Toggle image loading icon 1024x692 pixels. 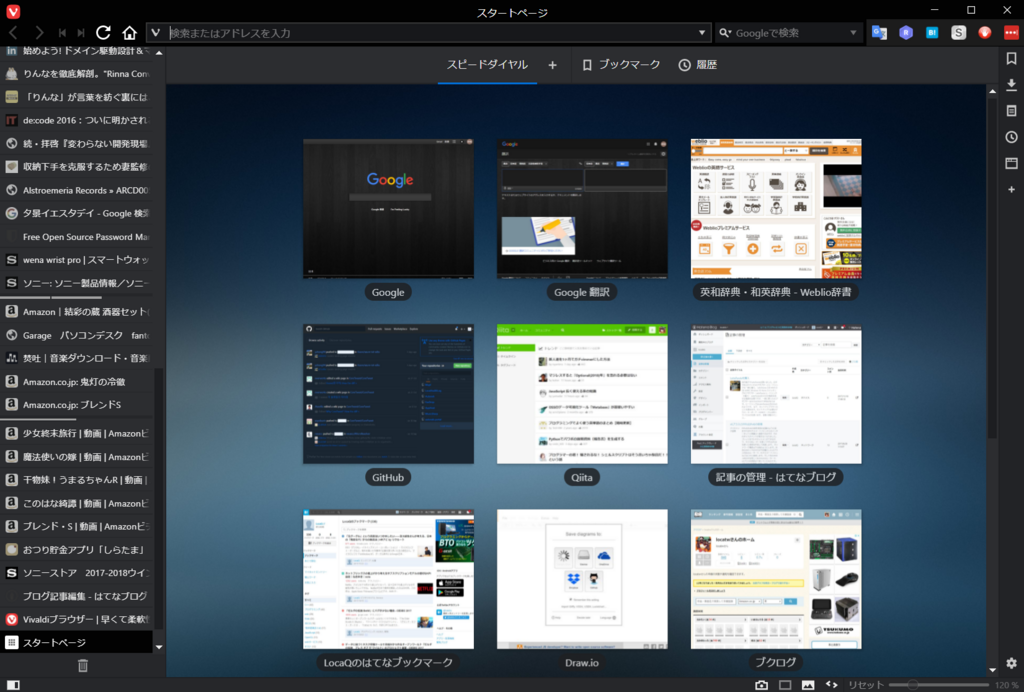click(x=808, y=685)
